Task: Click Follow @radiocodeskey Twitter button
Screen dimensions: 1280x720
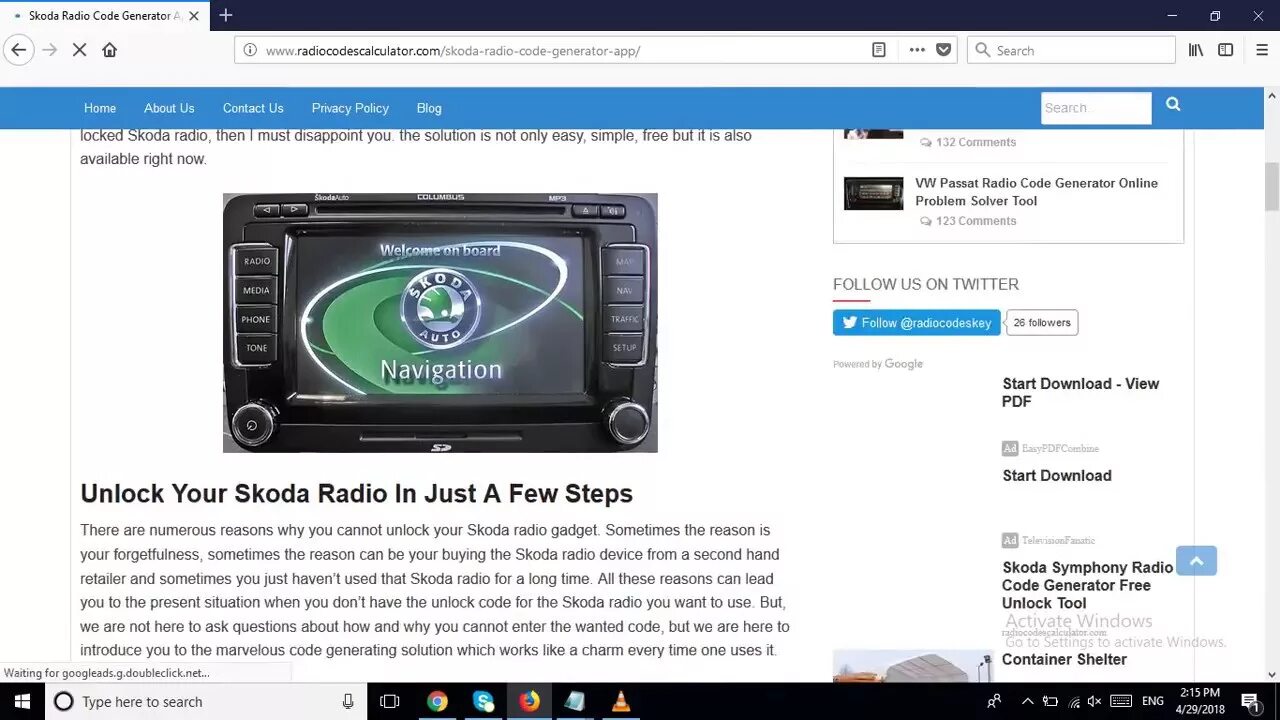Action: (x=916, y=322)
